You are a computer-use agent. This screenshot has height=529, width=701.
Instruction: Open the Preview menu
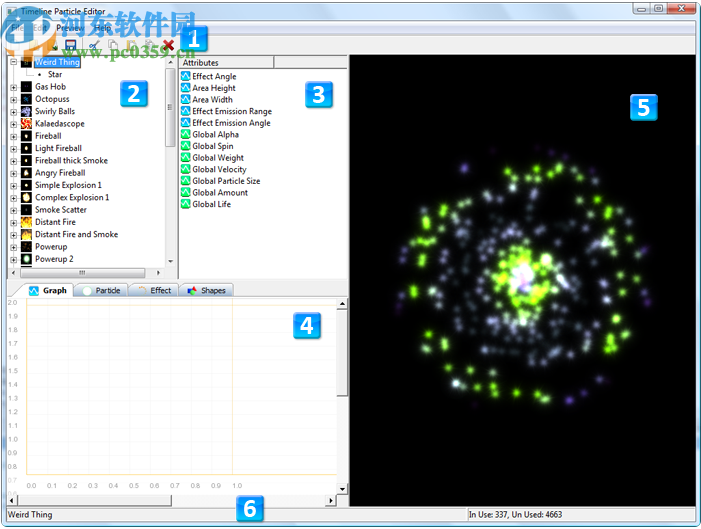click(70, 28)
